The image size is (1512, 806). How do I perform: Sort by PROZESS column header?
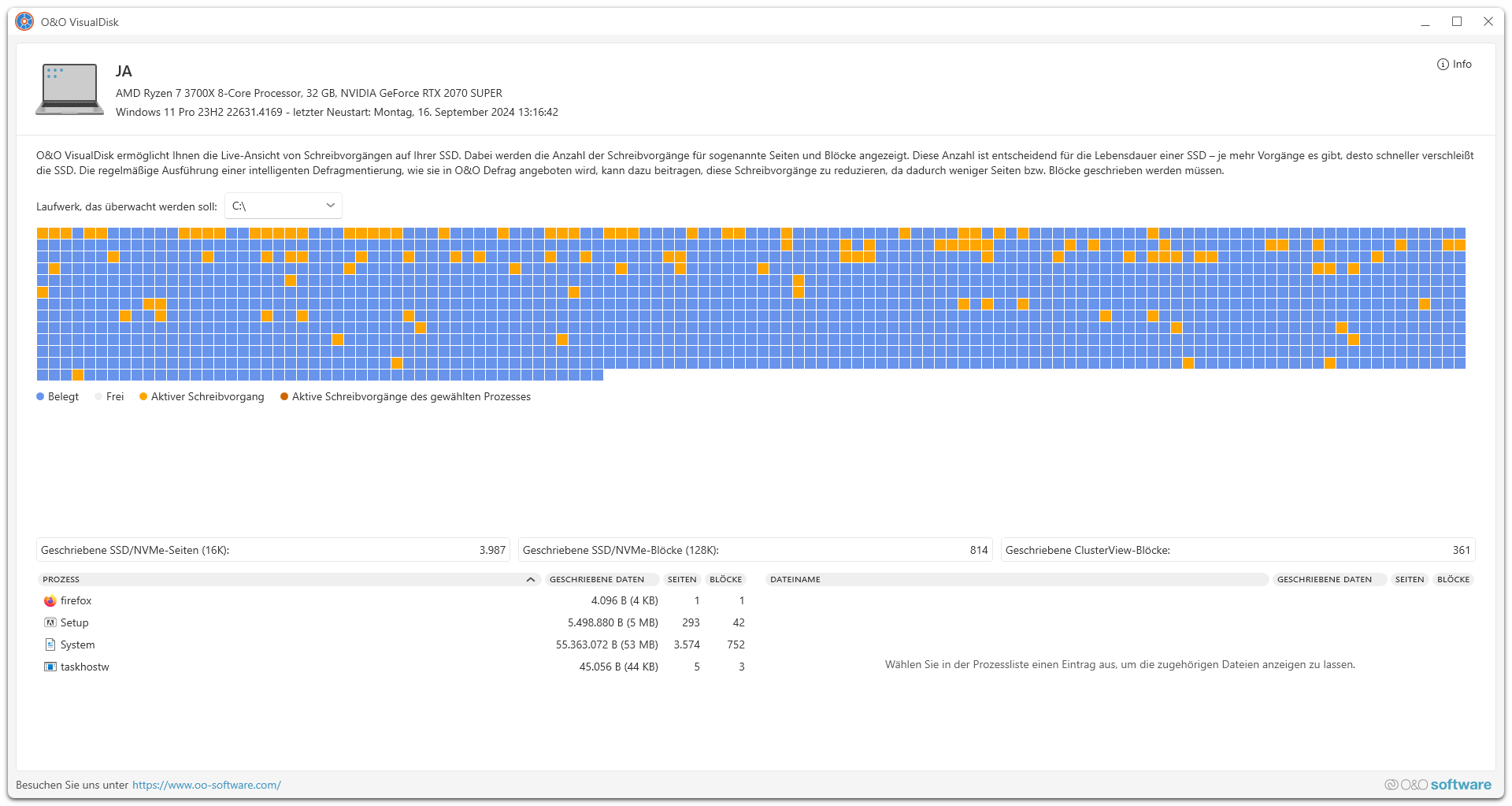click(289, 579)
